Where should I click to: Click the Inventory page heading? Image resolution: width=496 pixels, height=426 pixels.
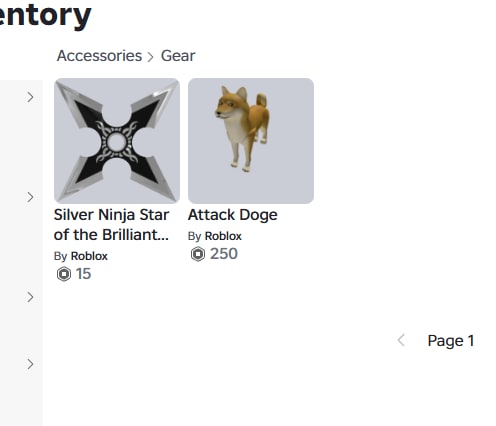pos(45,15)
